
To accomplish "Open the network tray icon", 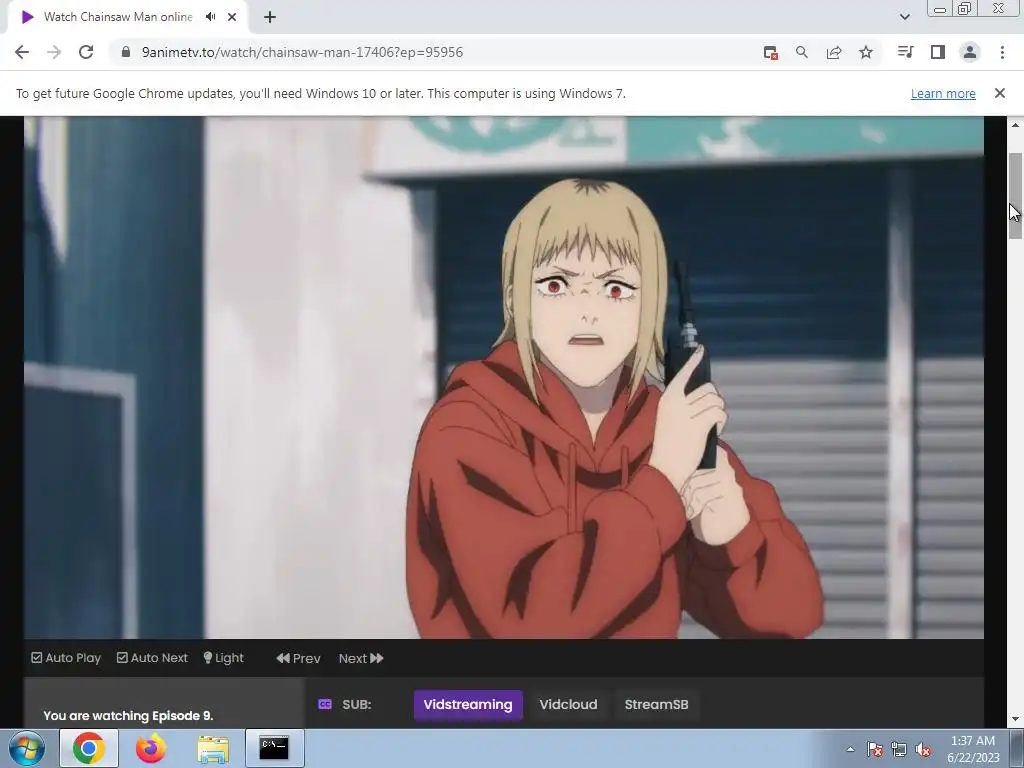I will click(899, 749).
